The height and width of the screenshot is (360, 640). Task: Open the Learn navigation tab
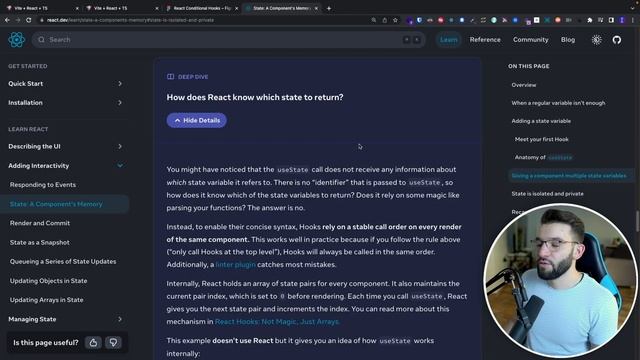449,40
